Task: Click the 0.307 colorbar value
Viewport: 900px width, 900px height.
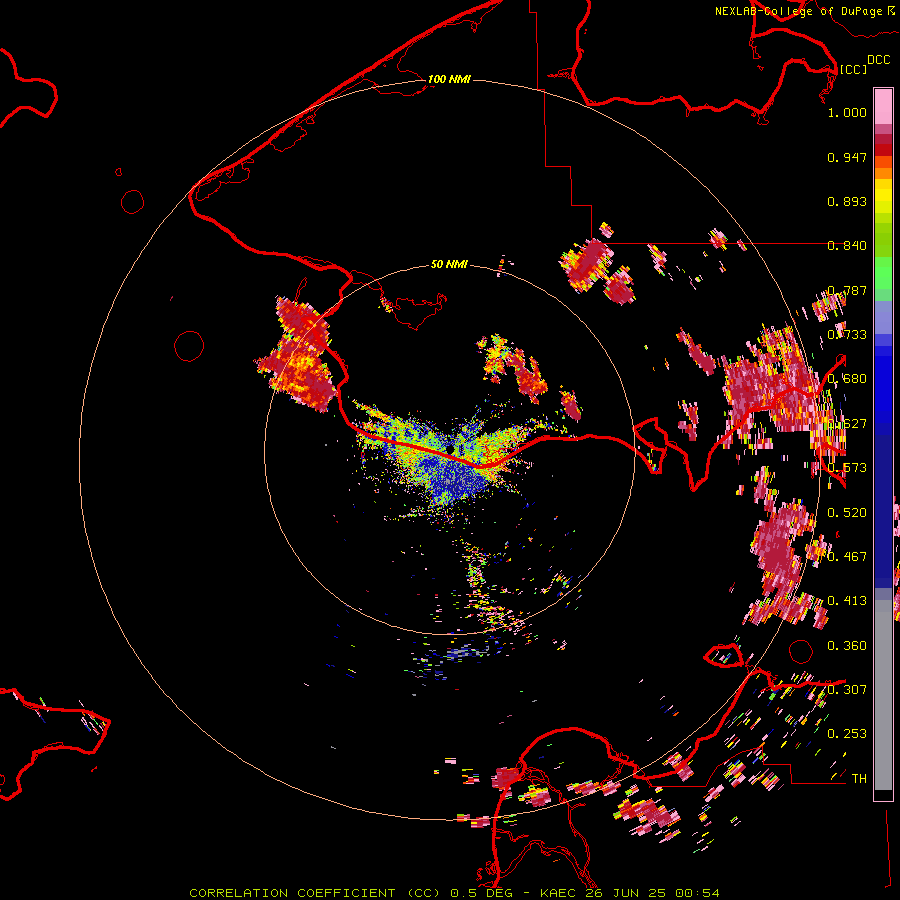Action: (x=847, y=690)
